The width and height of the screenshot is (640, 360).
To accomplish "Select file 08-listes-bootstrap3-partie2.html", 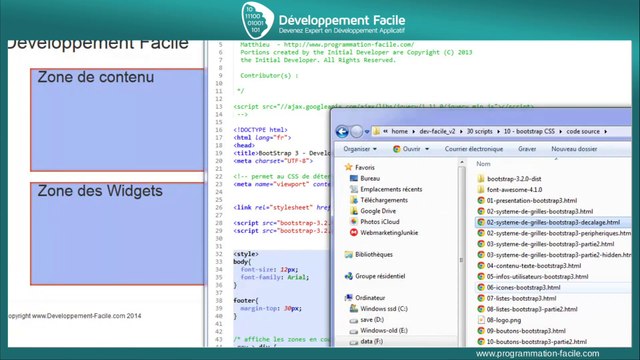I will coord(527,309).
